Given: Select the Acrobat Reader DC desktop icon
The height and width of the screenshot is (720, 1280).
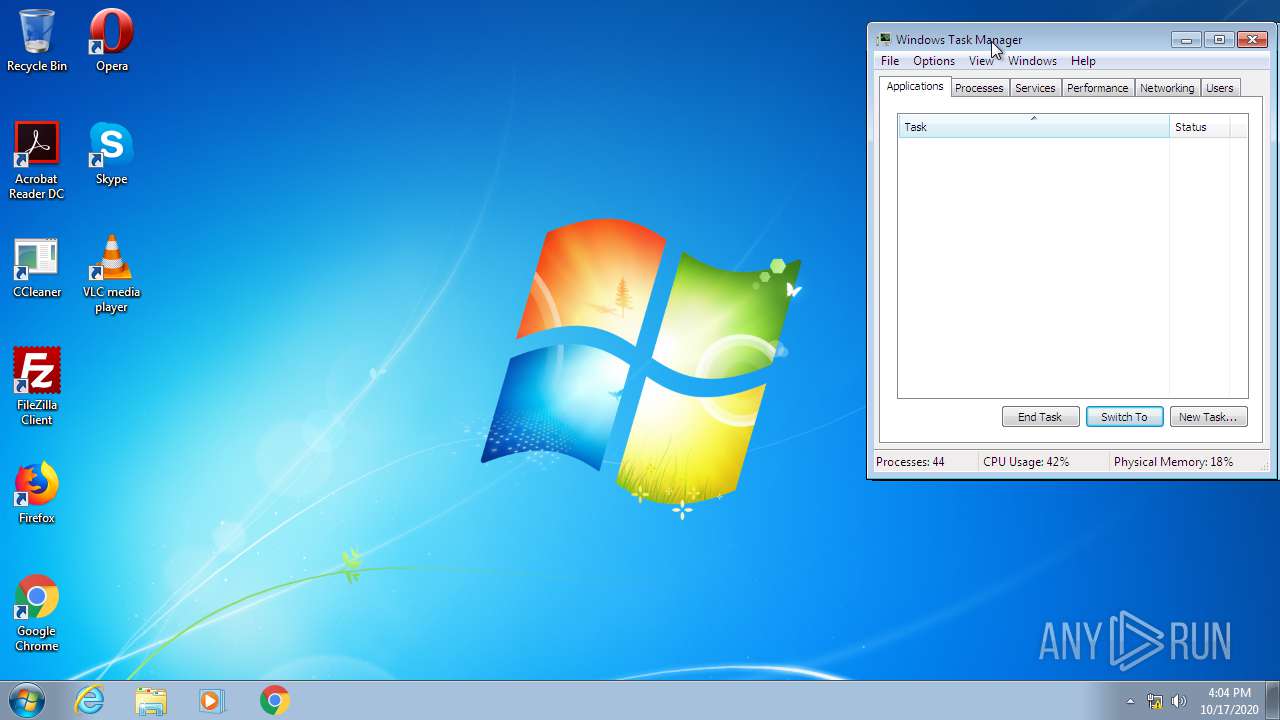Looking at the screenshot, I should click(x=37, y=161).
